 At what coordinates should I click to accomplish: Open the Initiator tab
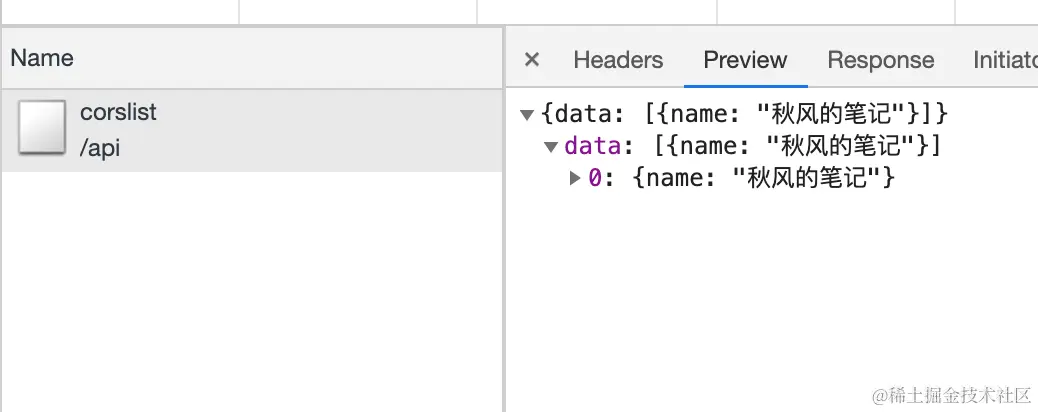coord(1005,60)
